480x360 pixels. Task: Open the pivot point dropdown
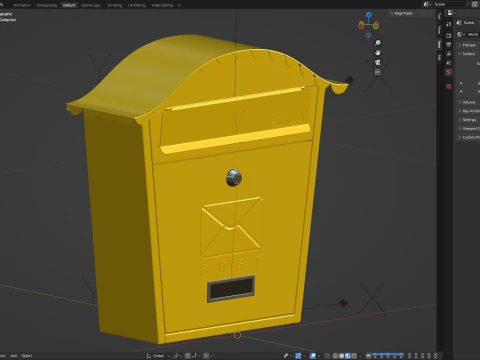178,356
